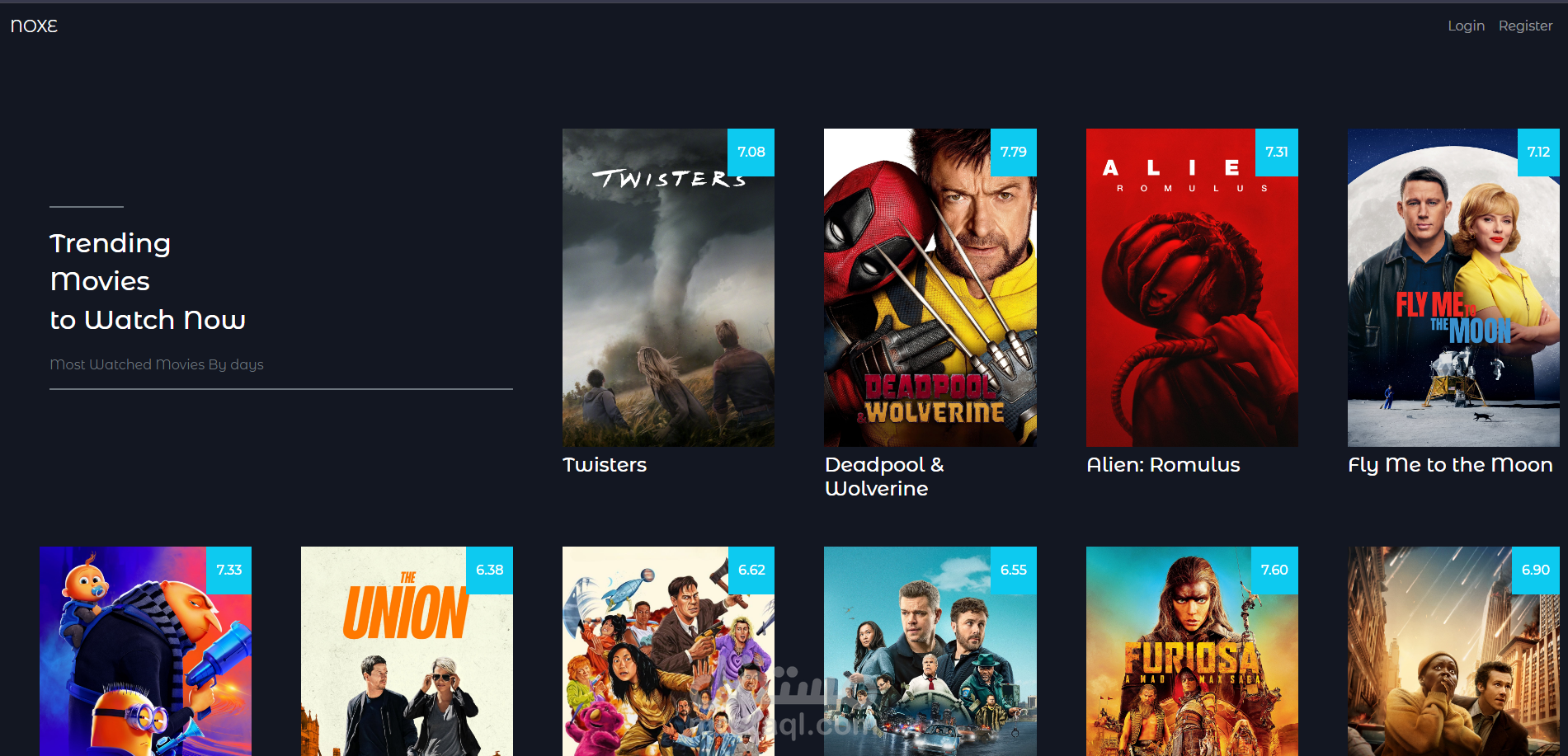Click the 7.12 rating badge

coord(1538,153)
